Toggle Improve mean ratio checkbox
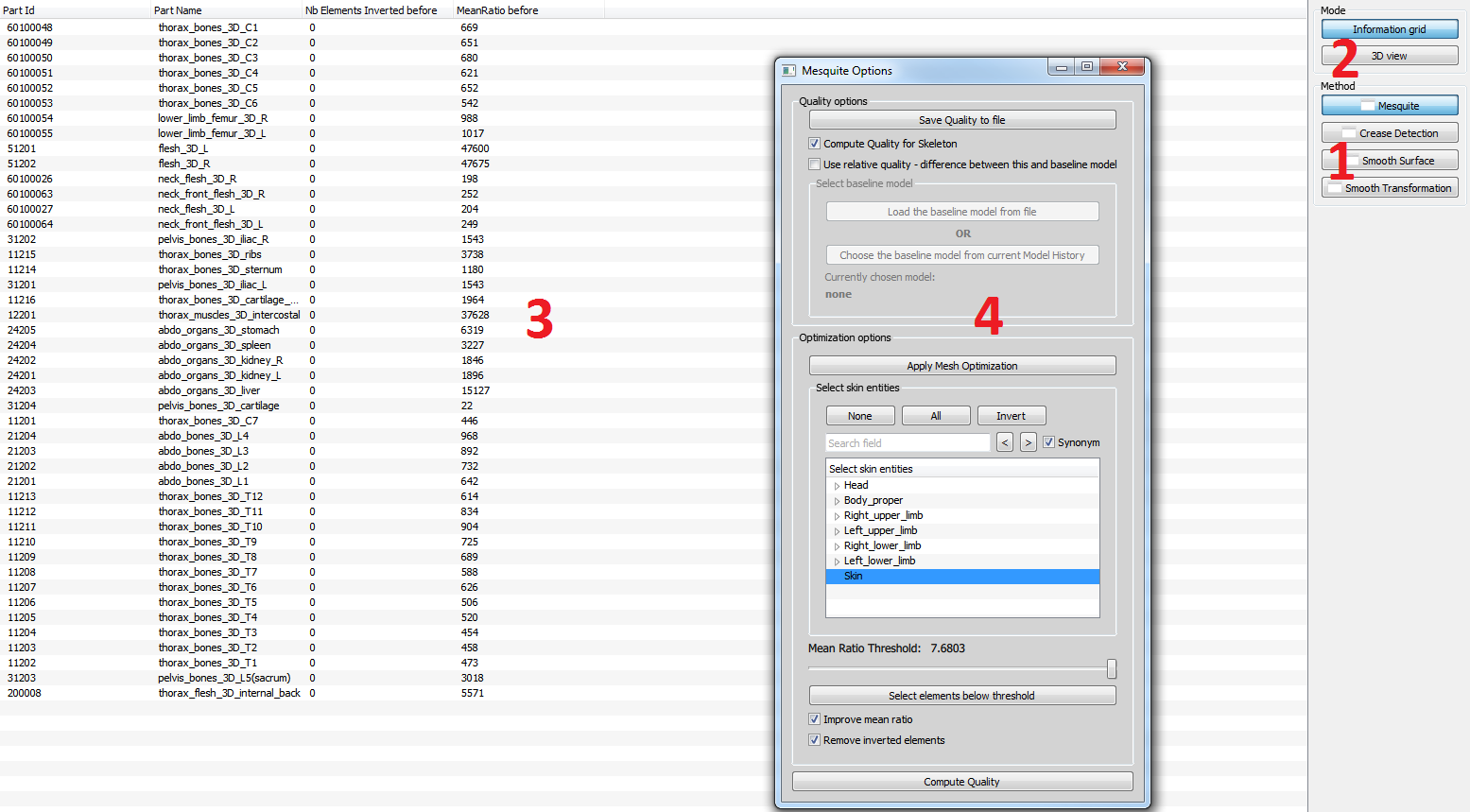1470x812 pixels. 814,719
